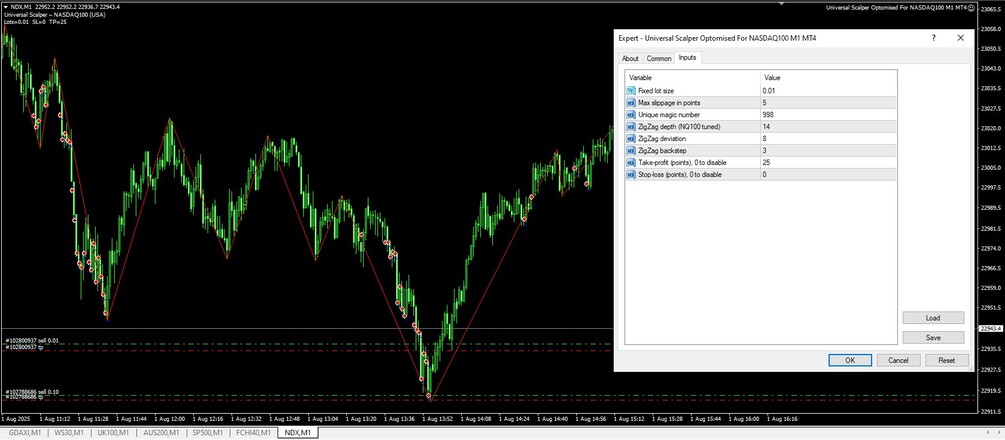The image size is (1005, 440).
Task: Close the Expert properties dialog
Action: [x=960, y=38]
